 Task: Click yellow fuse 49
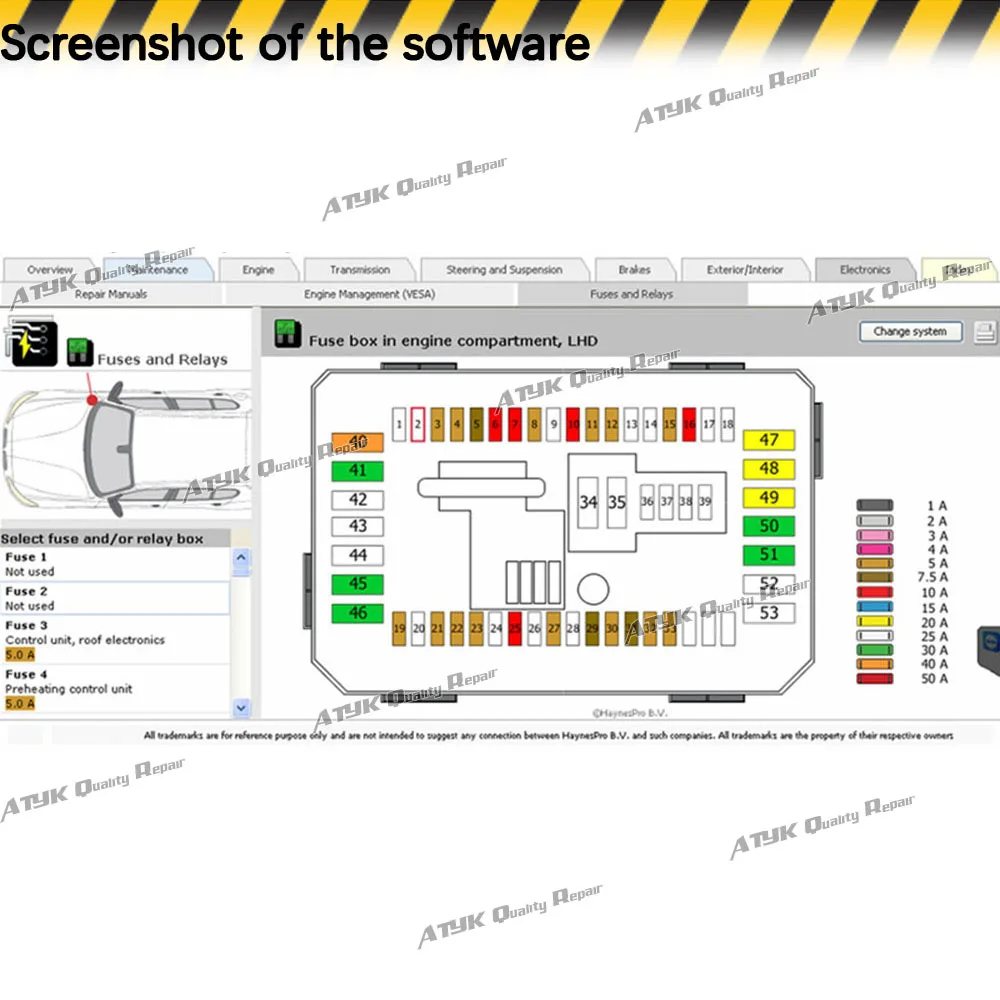pyautogui.click(x=769, y=497)
